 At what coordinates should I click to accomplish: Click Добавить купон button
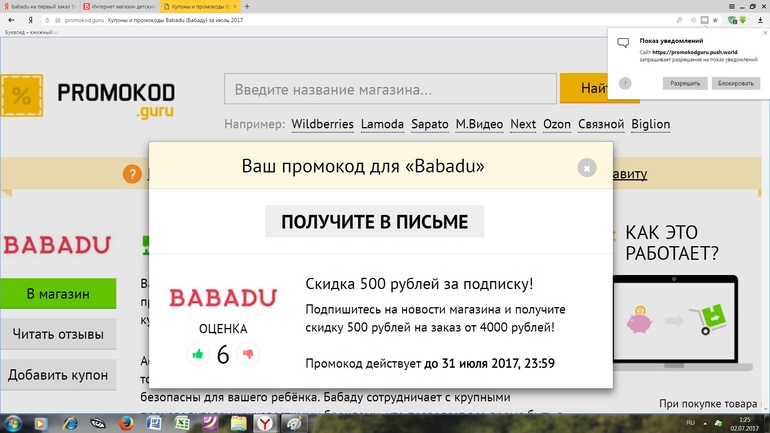coord(58,375)
